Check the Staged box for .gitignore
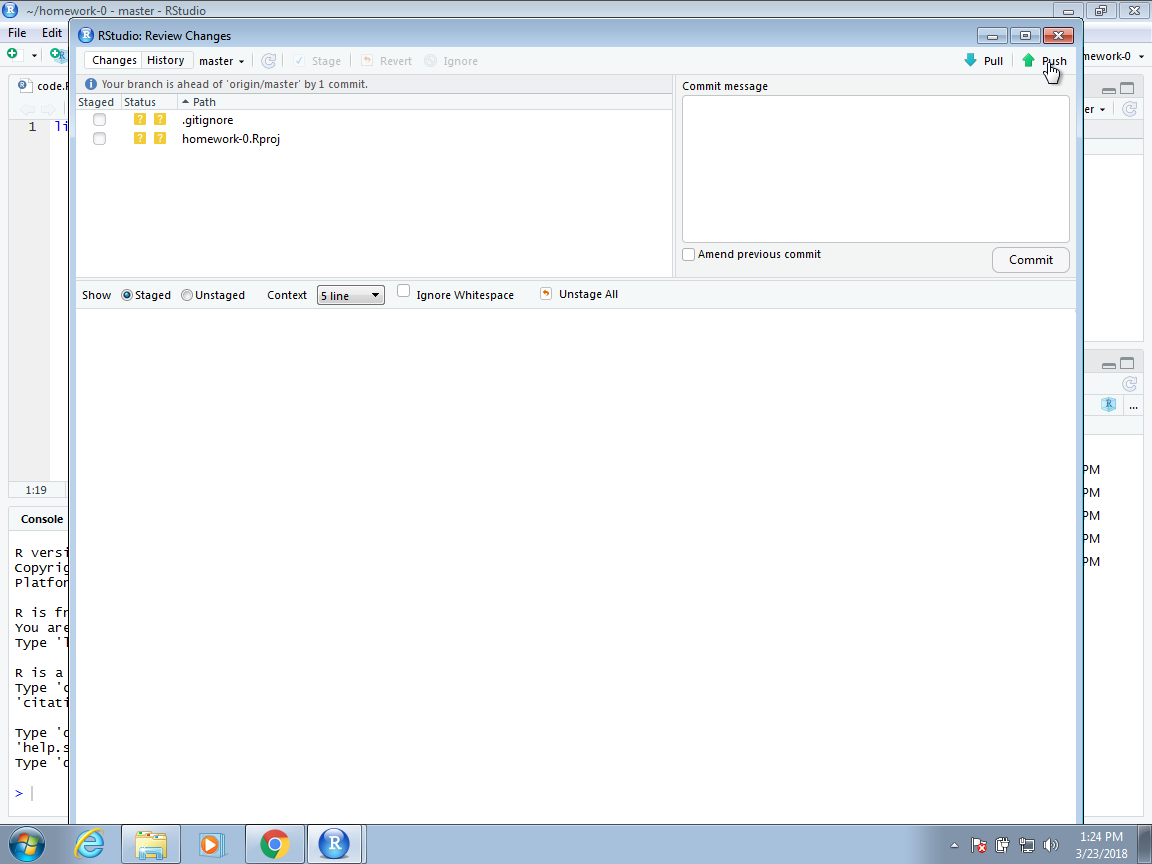The width and height of the screenshot is (1152, 864). pyautogui.click(x=99, y=120)
